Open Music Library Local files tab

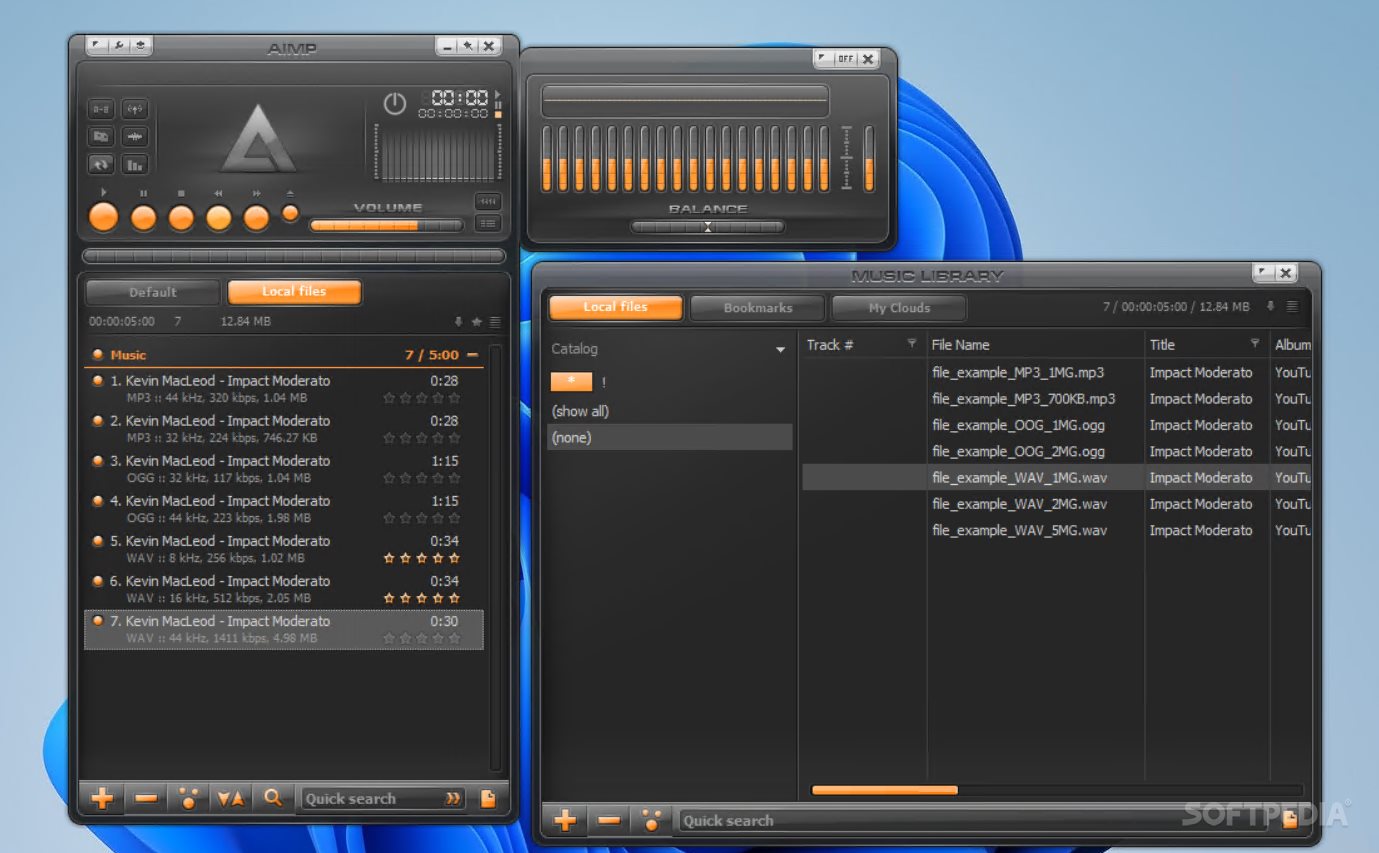click(x=616, y=307)
